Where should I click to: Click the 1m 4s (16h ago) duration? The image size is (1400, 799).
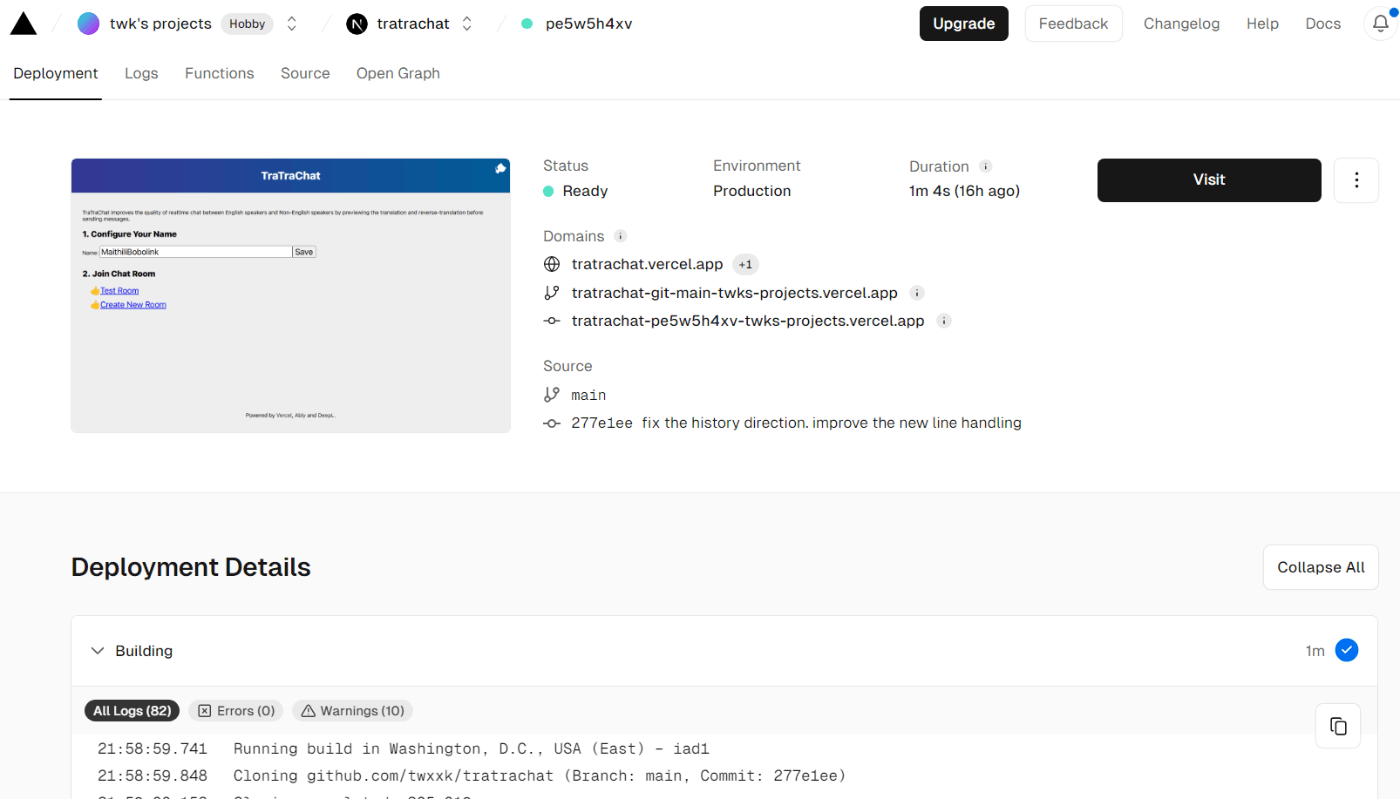click(x=964, y=191)
